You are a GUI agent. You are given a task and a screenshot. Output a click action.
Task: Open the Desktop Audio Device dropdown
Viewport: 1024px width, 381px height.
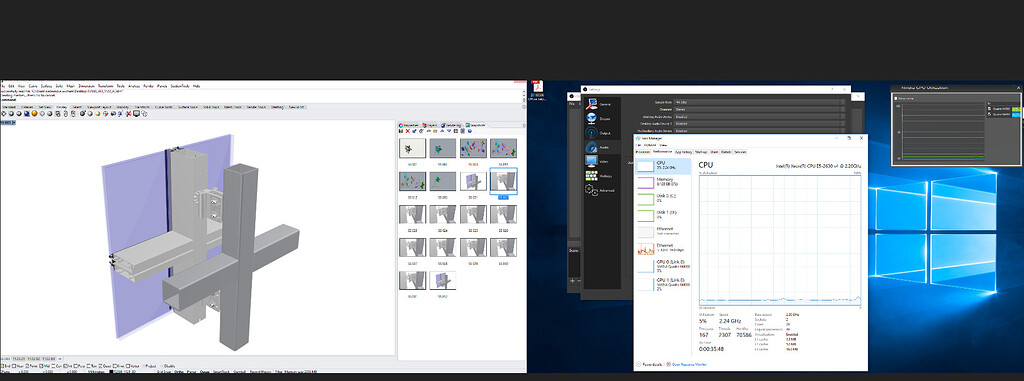(760, 116)
